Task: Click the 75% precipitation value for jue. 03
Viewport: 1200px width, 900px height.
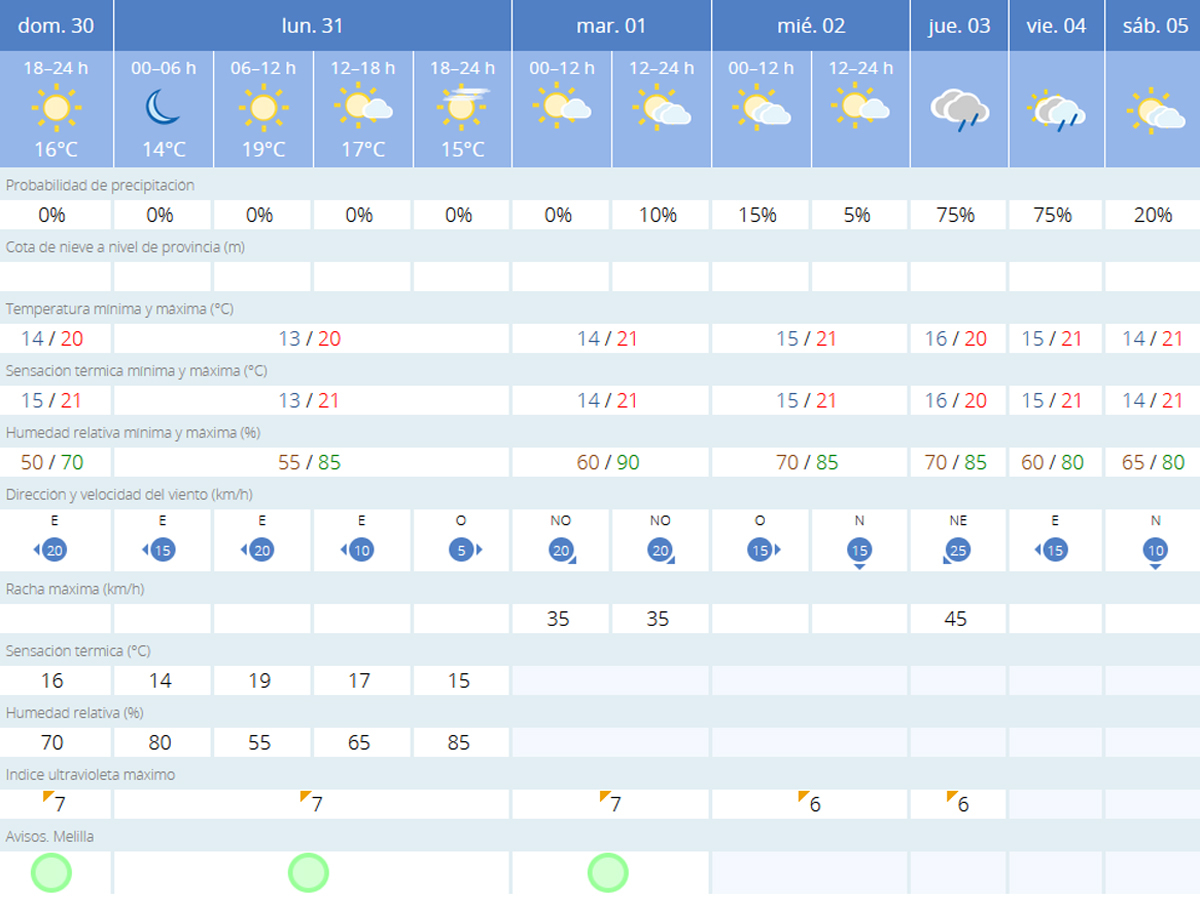Action: [x=955, y=215]
